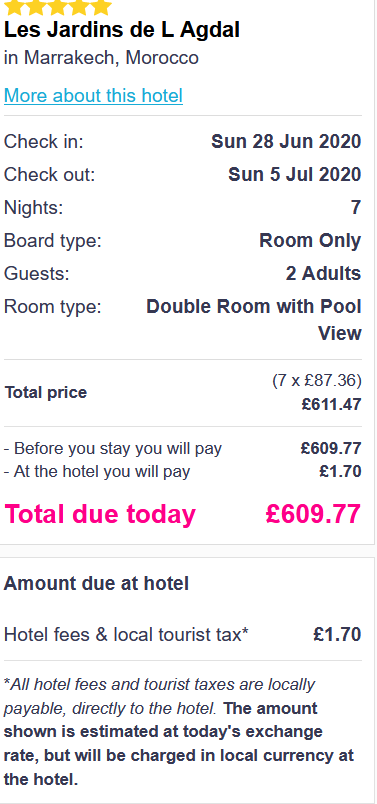Click the check in date Sun 28 Jun 2020
The image size is (377, 804).
[x=286, y=142]
